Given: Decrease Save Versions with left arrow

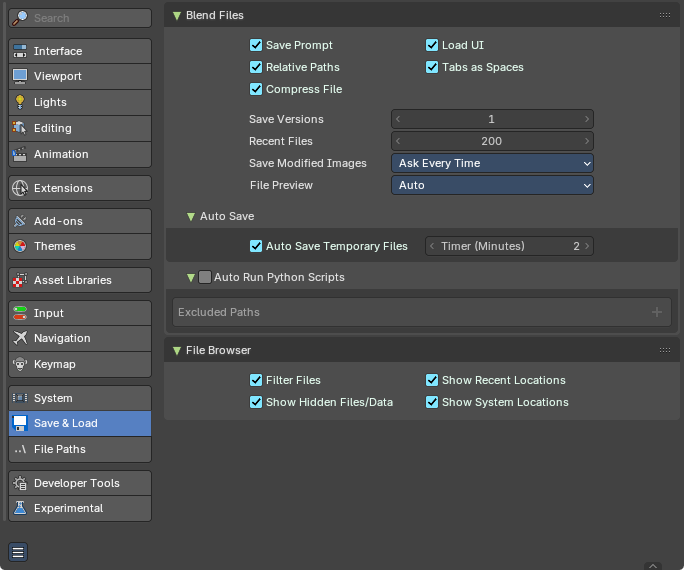Looking at the screenshot, I should point(398,119).
